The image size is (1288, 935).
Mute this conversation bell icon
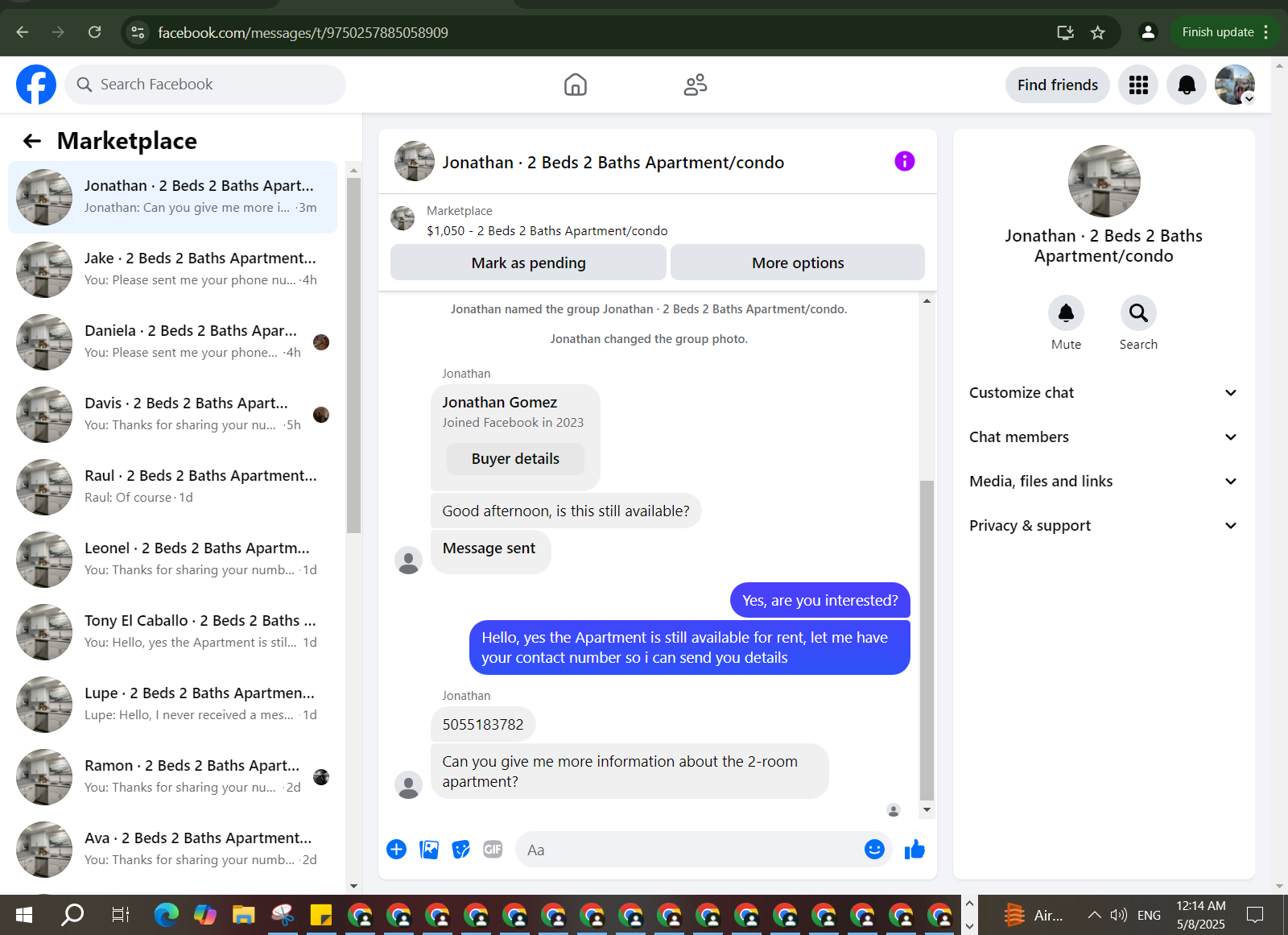point(1066,313)
